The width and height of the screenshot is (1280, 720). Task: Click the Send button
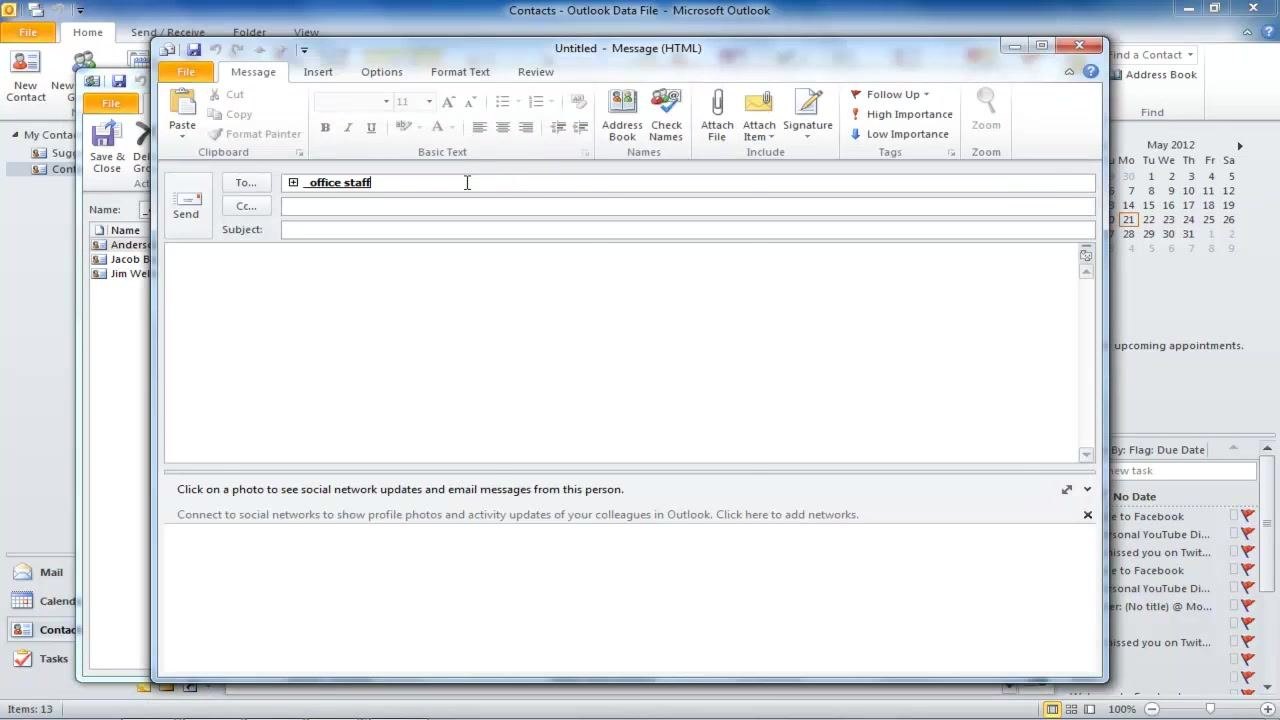[186, 205]
